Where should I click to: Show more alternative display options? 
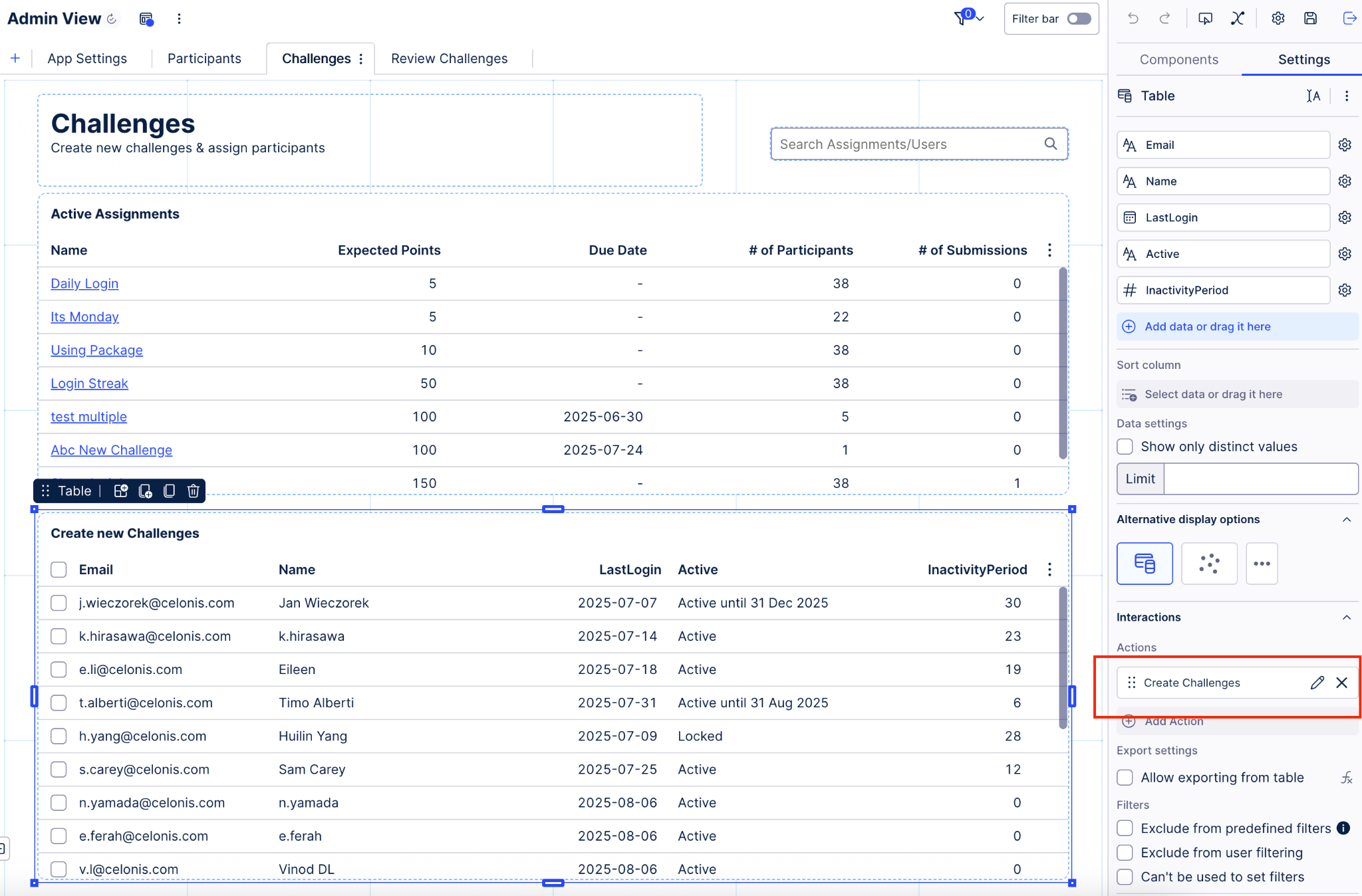tap(1262, 564)
